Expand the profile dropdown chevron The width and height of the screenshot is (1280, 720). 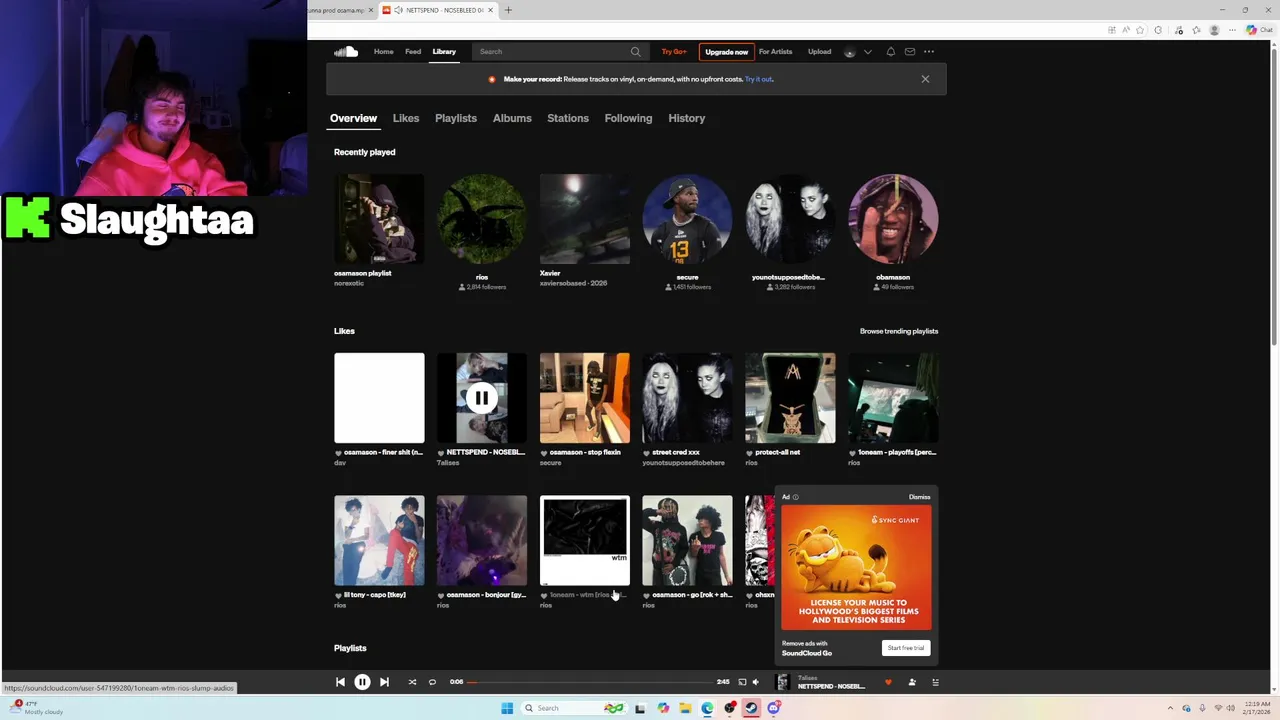[x=867, y=52]
